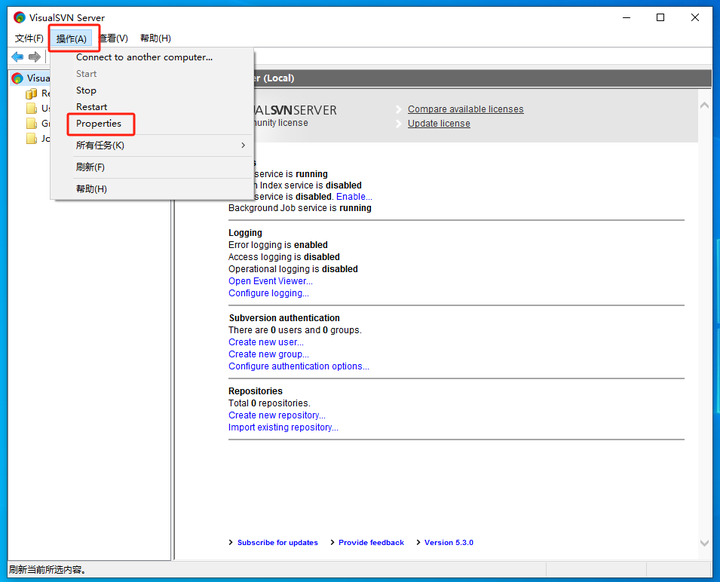The height and width of the screenshot is (582, 720).
Task: Click the submenu arrow beside 所有任务(K)
Action: [243, 145]
